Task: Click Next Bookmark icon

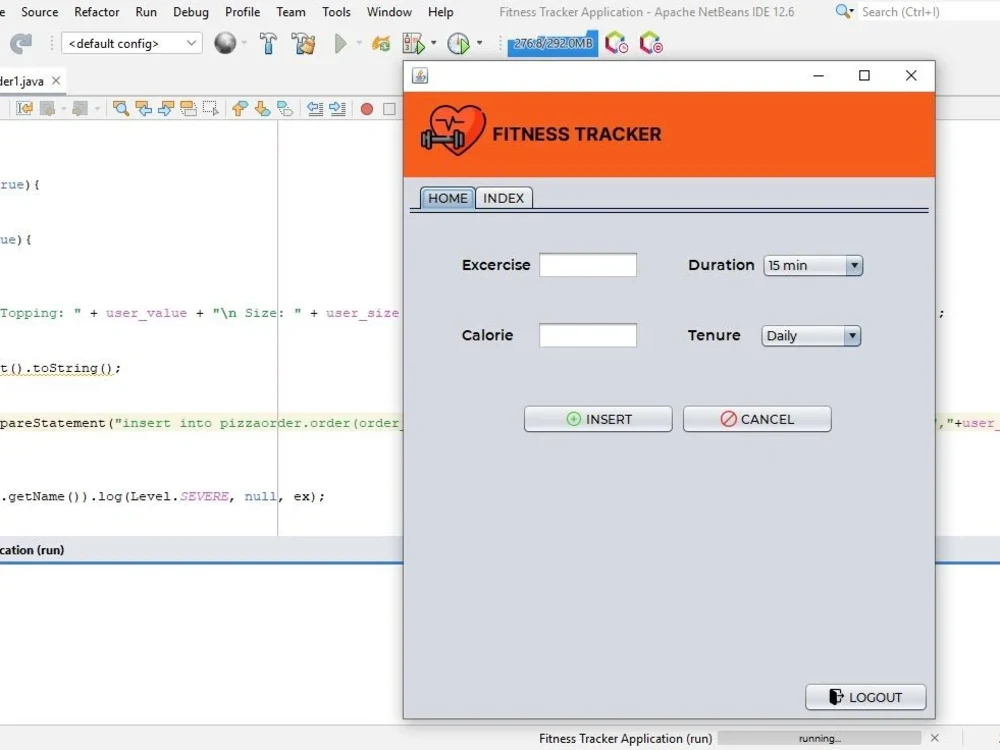Action: point(262,108)
